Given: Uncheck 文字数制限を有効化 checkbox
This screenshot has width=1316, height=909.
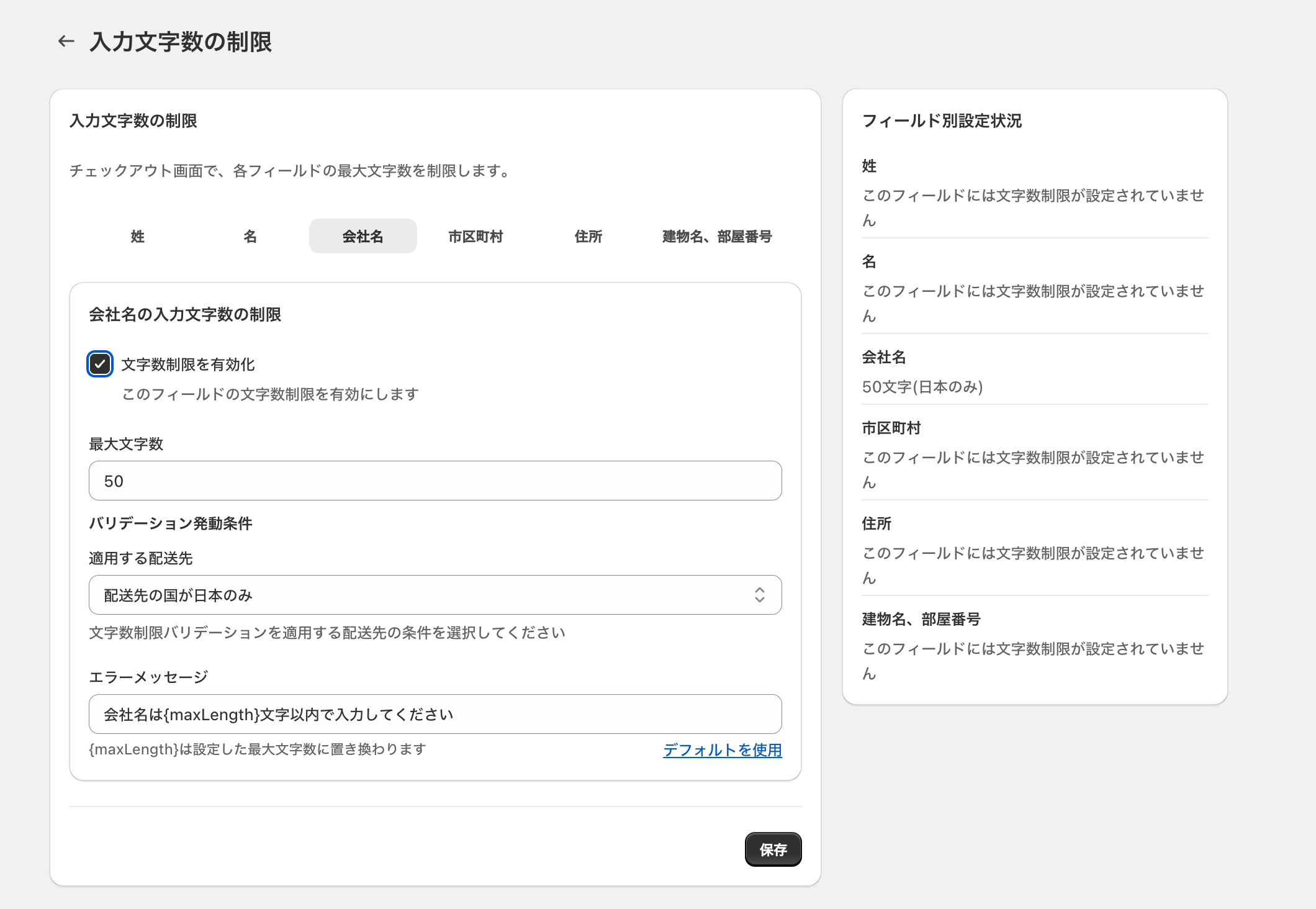Looking at the screenshot, I should 100,364.
